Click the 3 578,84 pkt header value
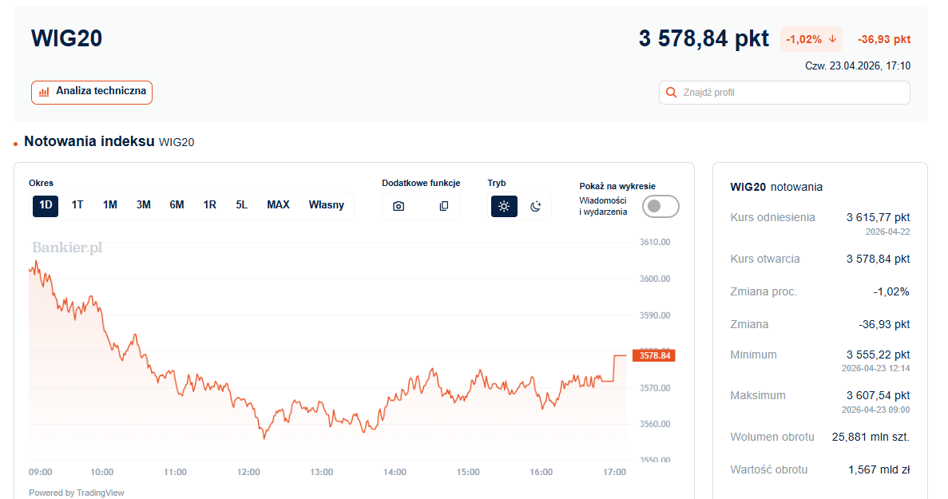948x499 pixels. pos(704,39)
